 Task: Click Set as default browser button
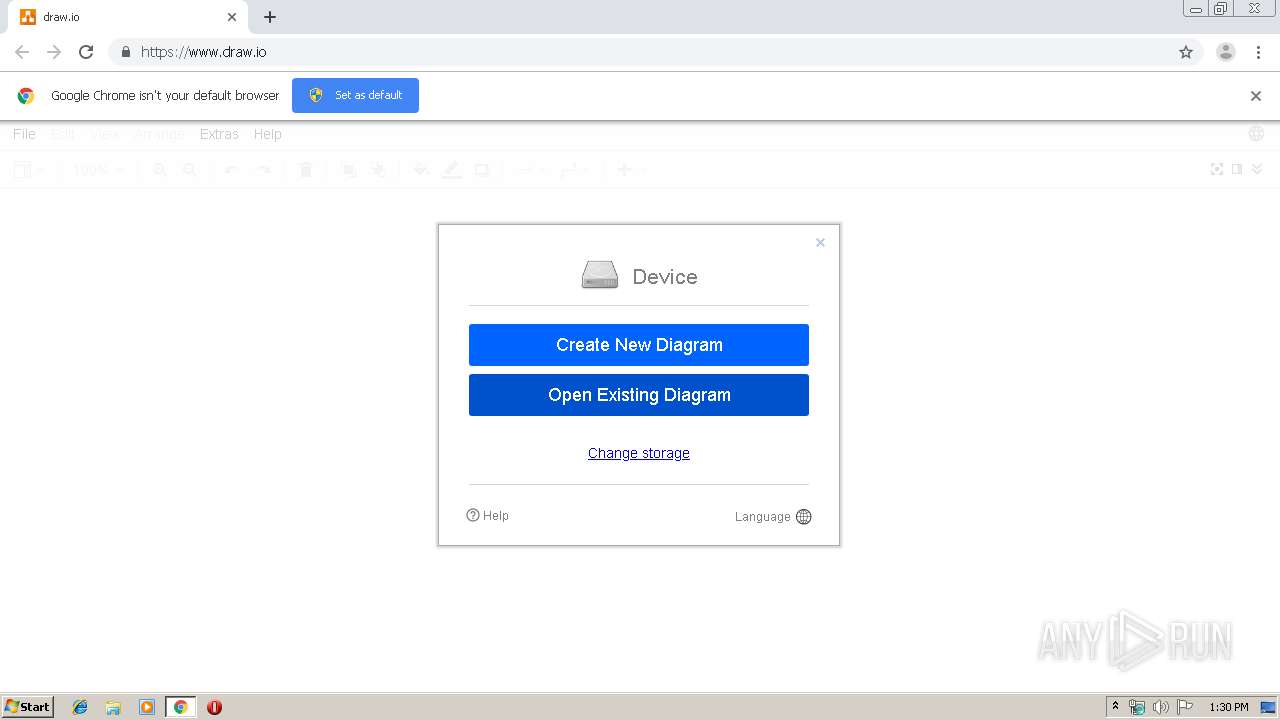(355, 95)
